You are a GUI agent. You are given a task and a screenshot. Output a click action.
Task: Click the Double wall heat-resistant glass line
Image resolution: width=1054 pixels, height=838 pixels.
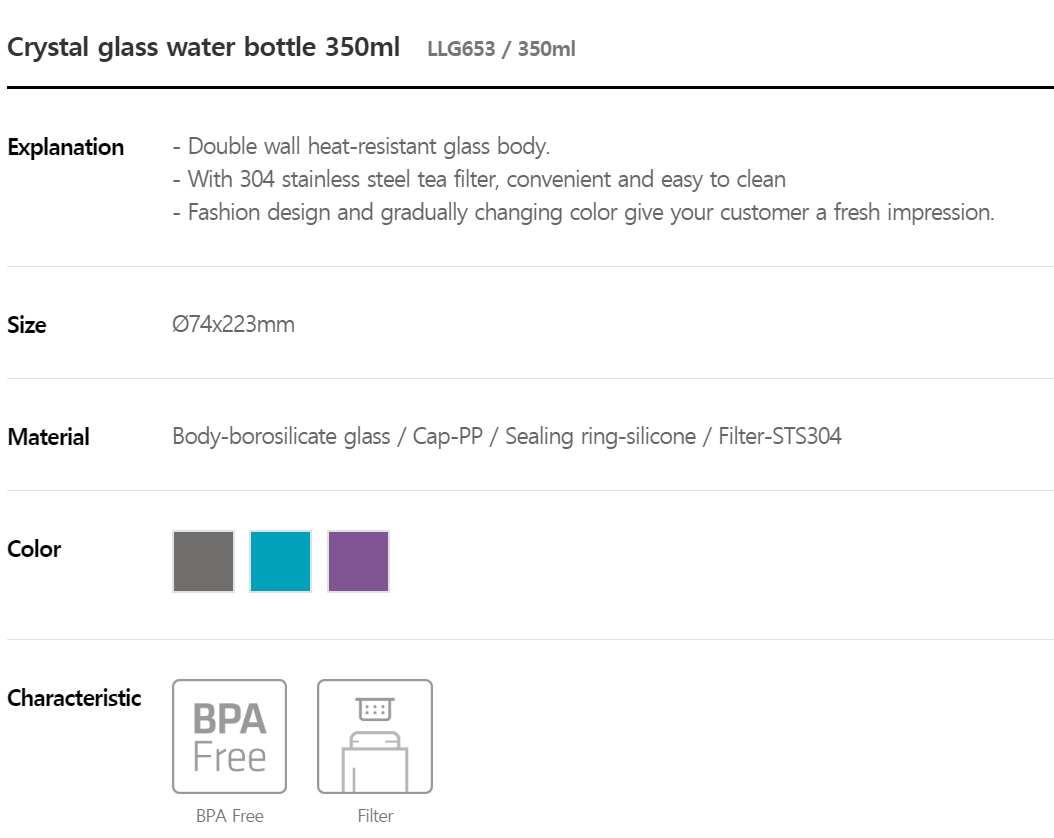362,146
